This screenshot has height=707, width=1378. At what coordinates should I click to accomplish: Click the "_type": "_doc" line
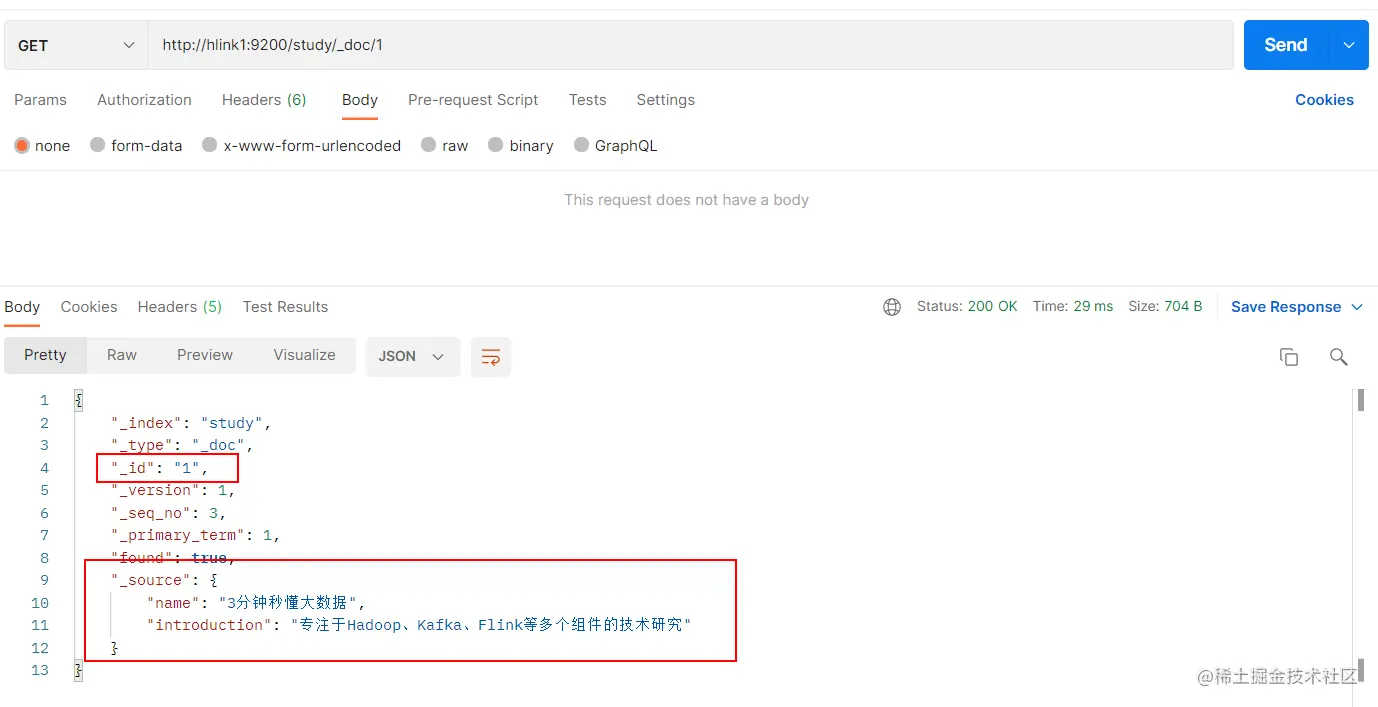pos(182,445)
